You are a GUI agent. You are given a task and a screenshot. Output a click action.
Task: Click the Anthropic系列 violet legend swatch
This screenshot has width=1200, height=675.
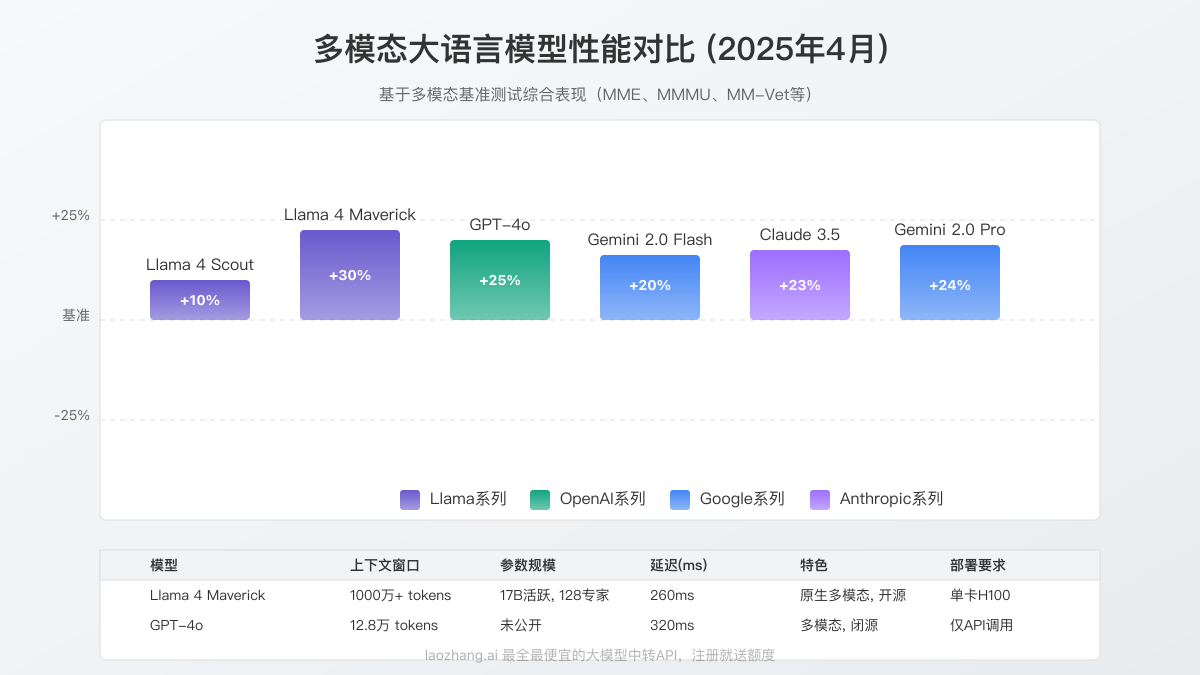820,500
